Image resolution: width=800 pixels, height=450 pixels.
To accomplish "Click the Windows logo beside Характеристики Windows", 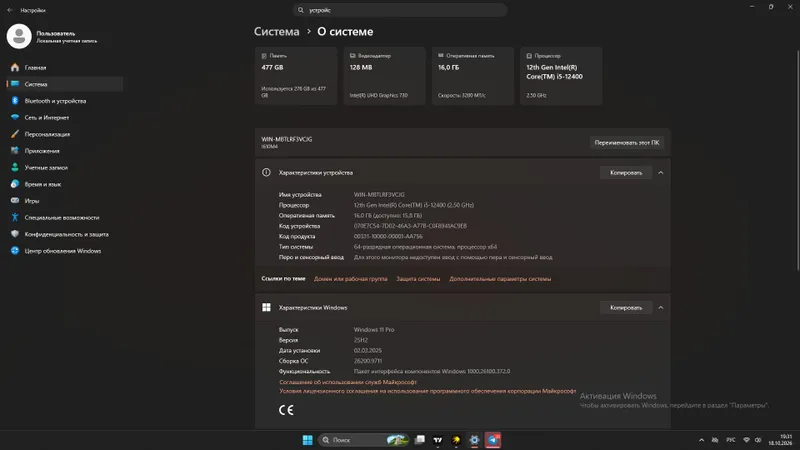I will pos(266,307).
